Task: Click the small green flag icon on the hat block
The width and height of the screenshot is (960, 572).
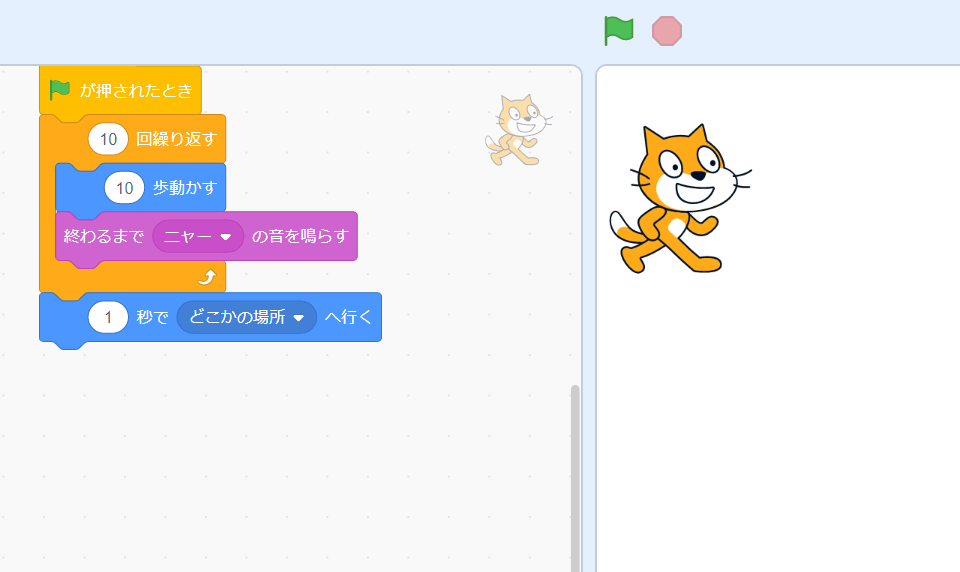Action: [59, 90]
